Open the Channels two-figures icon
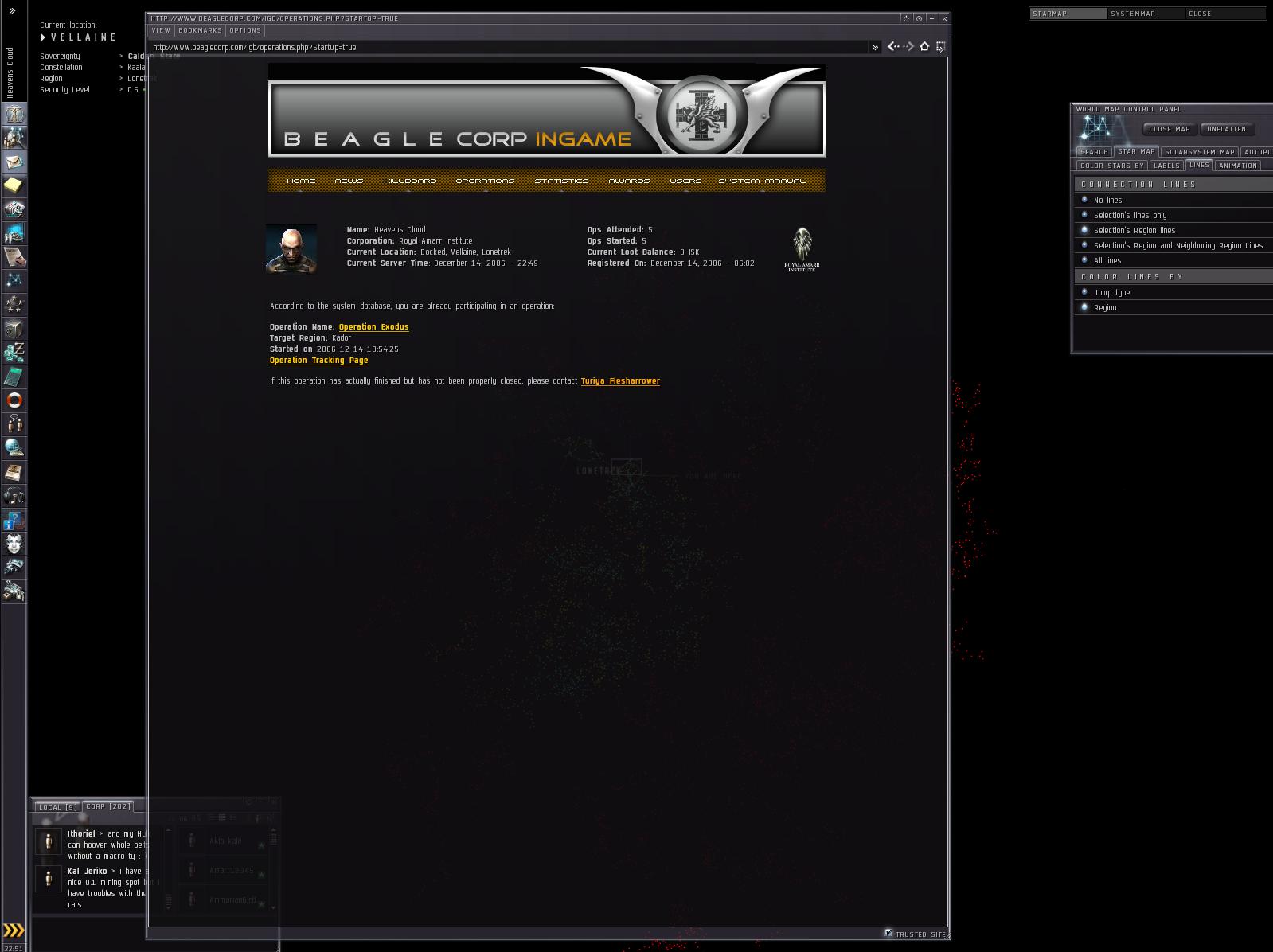1273x952 pixels. pos(14,424)
